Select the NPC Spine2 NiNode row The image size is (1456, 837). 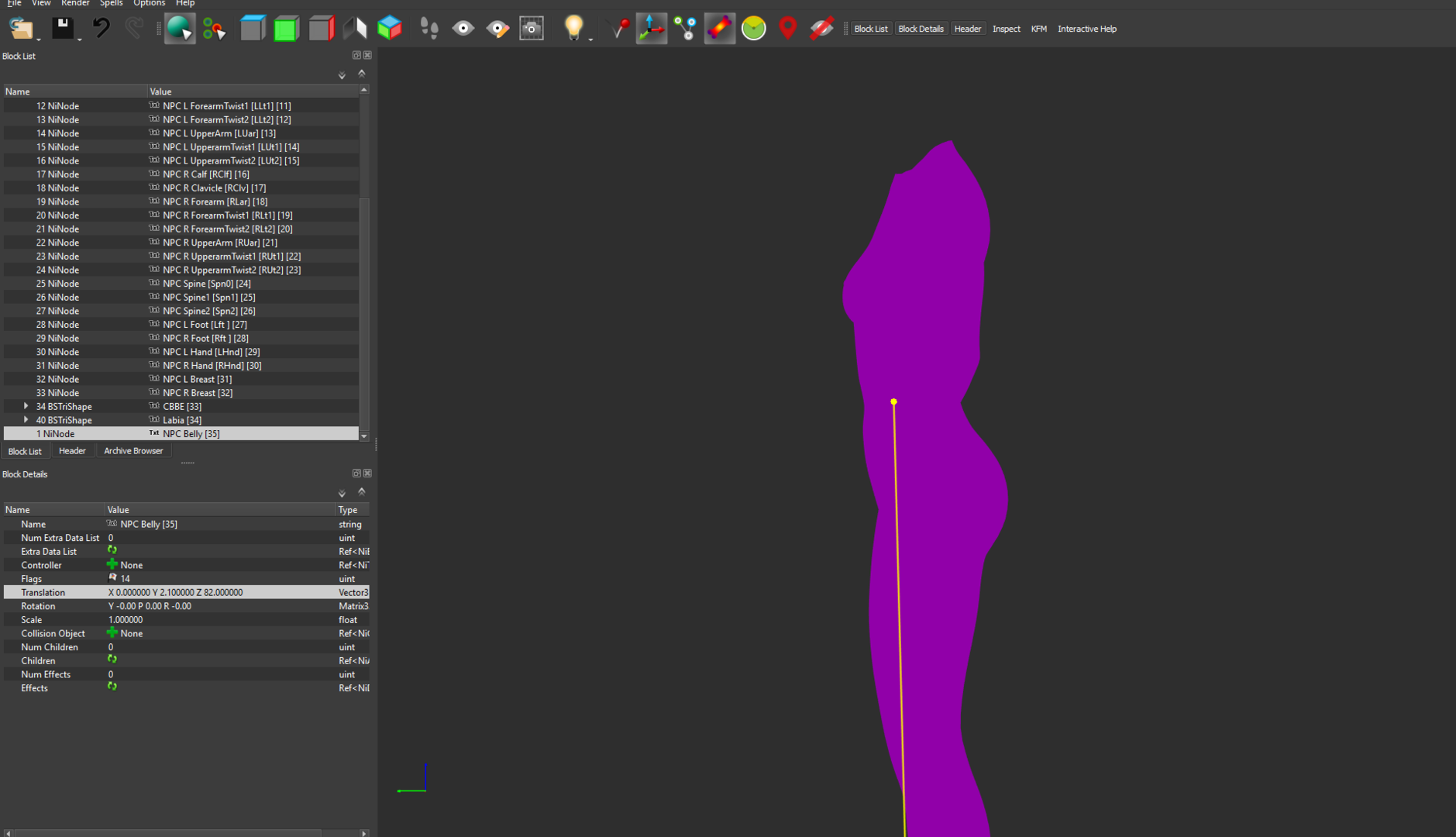(x=208, y=311)
